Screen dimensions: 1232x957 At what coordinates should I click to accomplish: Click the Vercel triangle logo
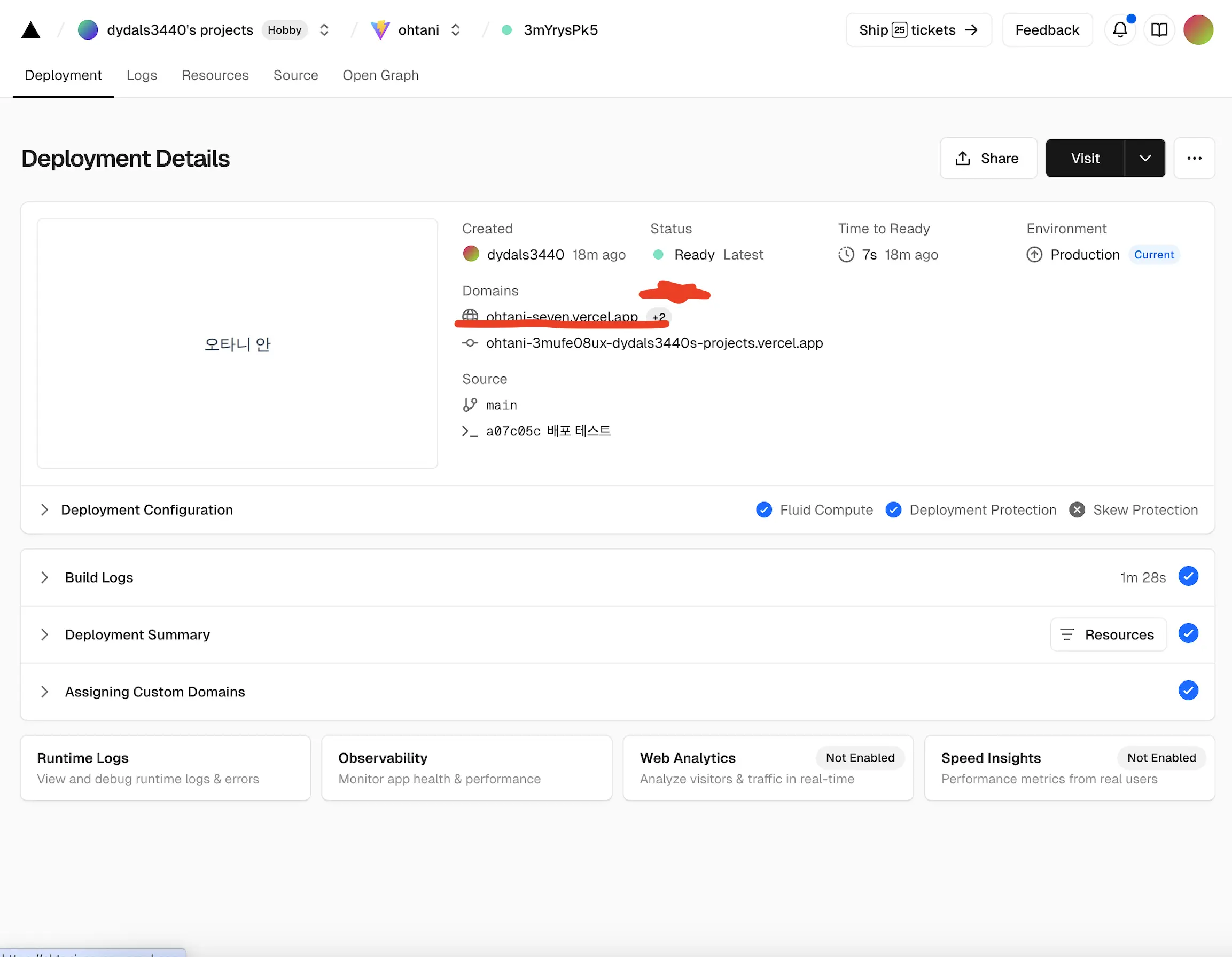point(30,29)
